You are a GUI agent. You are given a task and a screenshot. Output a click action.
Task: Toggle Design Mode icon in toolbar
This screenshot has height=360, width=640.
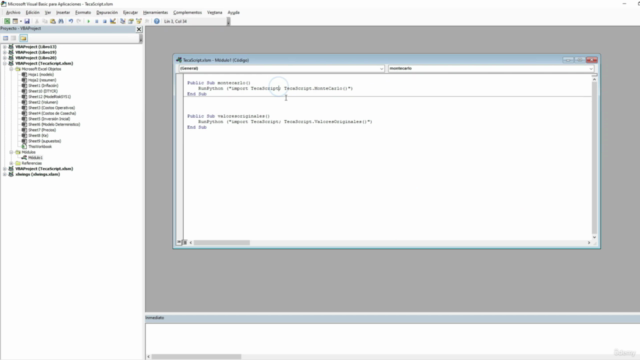tap(113, 21)
